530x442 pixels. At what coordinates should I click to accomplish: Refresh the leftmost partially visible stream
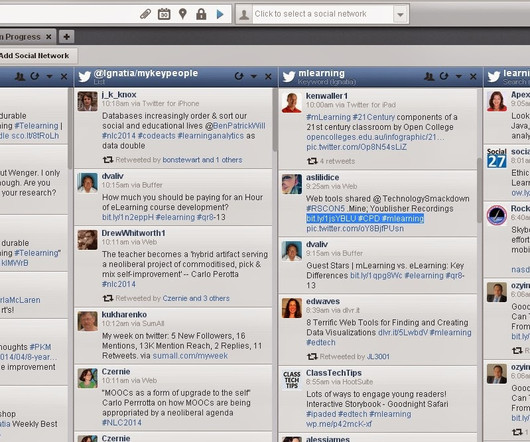tap(34, 76)
